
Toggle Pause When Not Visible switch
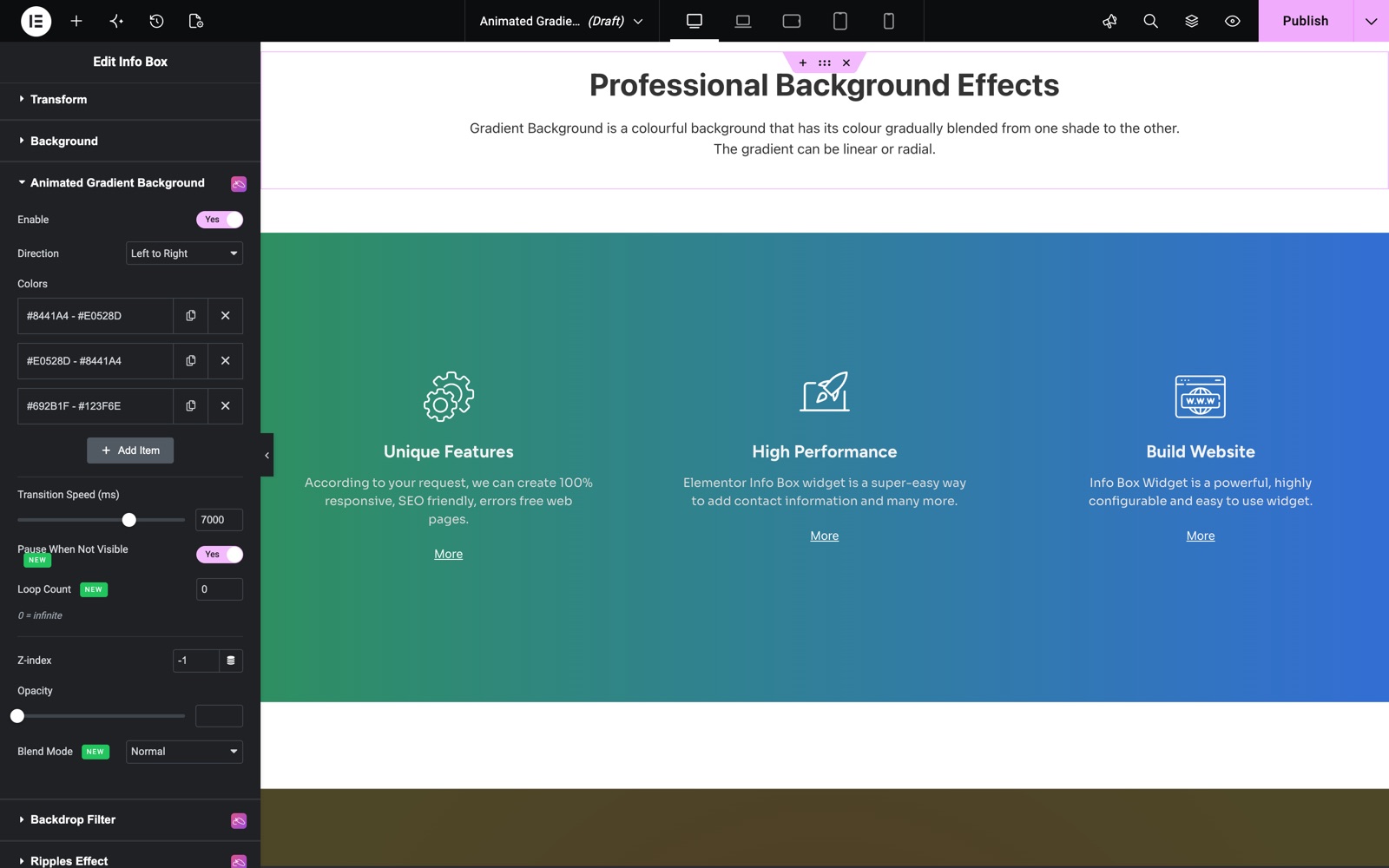click(220, 555)
